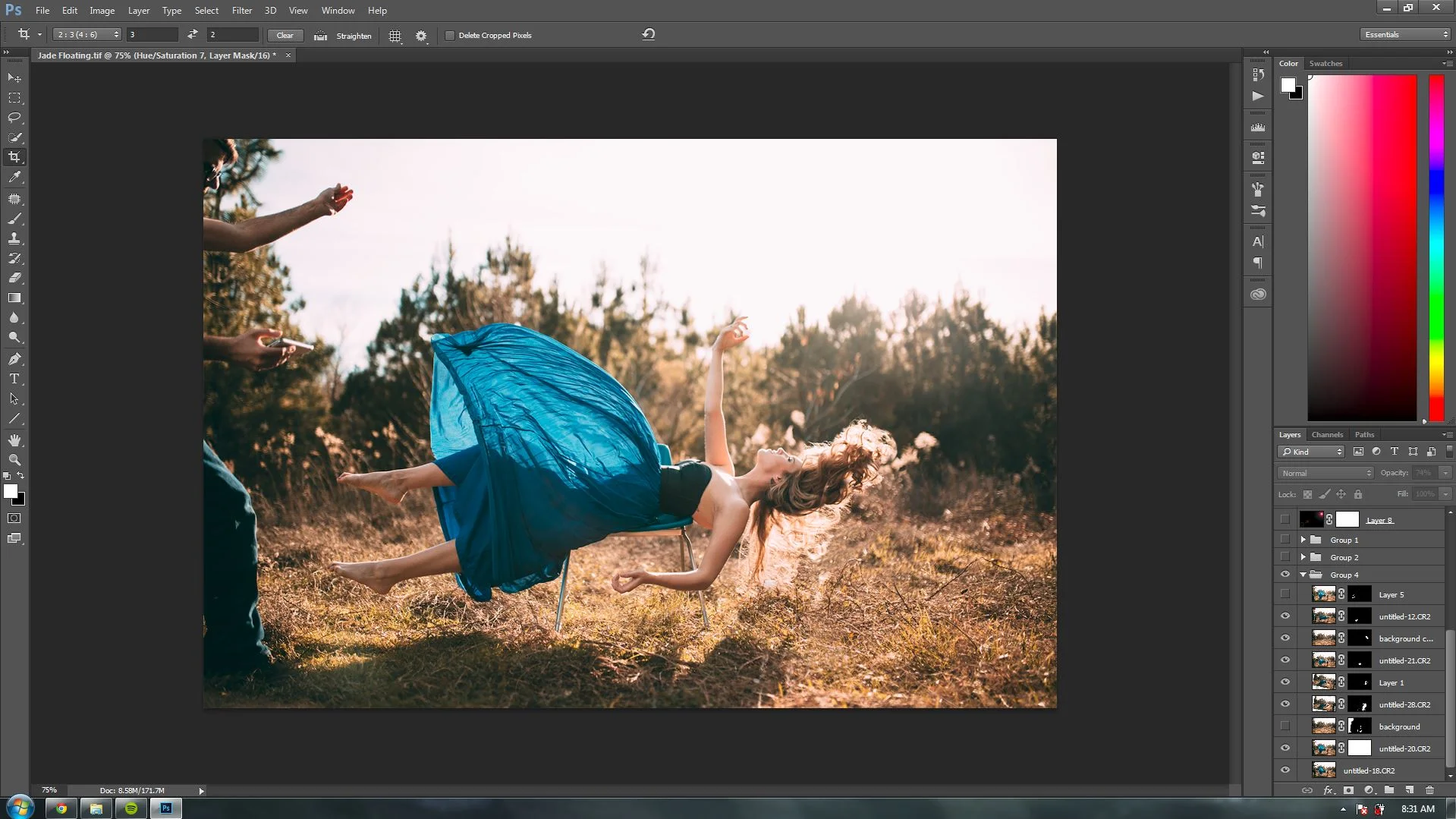Select the Pen tool
This screenshot has height=819, width=1456.
[x=14, y=359]
